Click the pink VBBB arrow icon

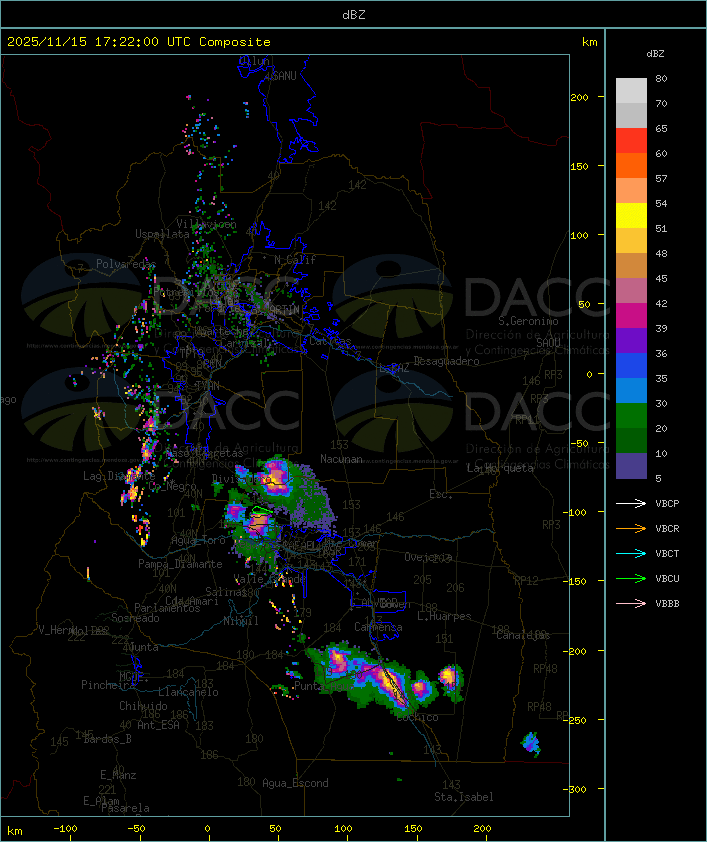pos(631,604)
